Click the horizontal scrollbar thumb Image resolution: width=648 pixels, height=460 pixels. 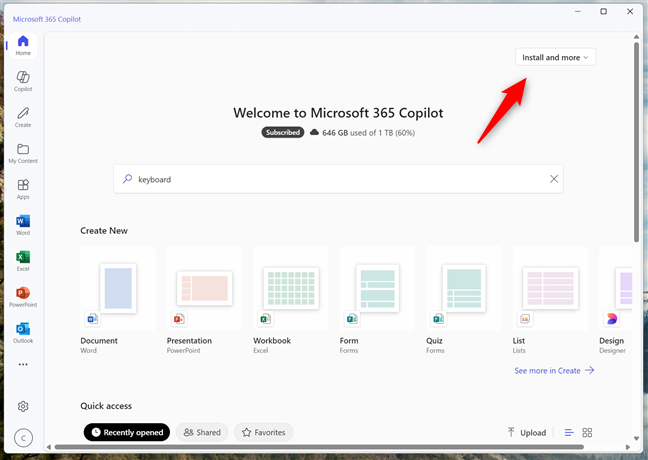click(x=319, y=447)
